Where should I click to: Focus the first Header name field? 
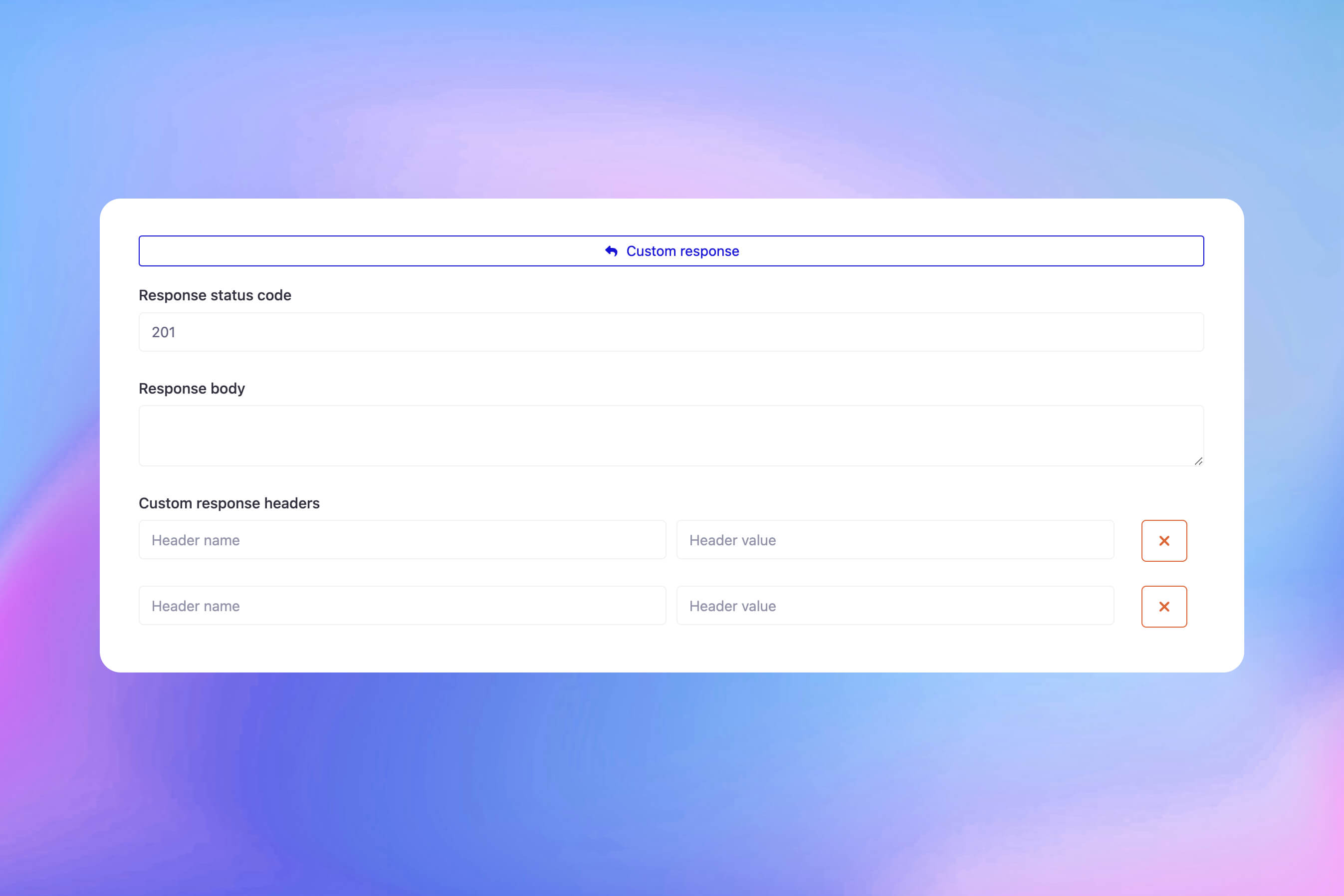[x=402, y=540]
